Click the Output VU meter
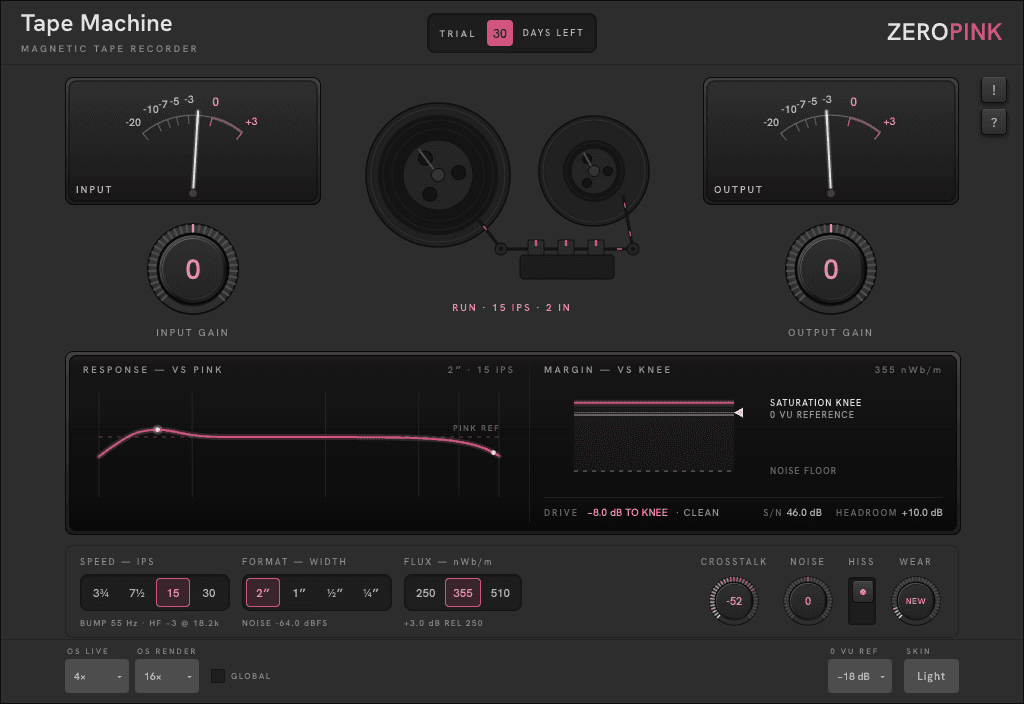Viewport: 1024px width, 704px height. pos(831,141)
